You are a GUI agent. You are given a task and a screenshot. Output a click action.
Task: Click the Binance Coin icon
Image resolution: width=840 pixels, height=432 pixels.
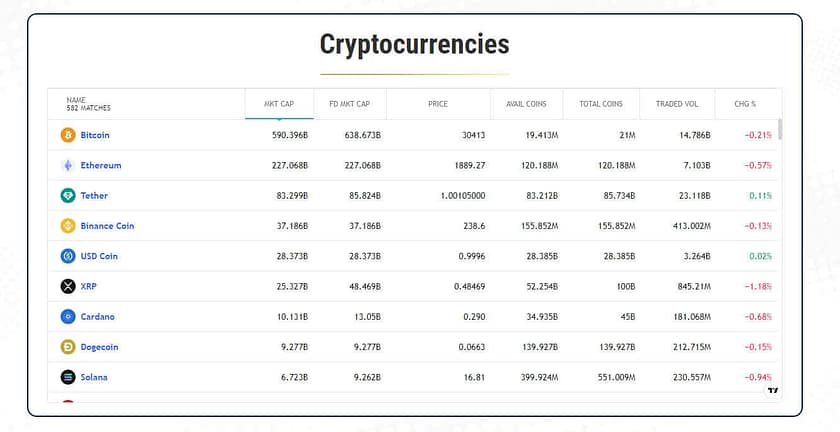68,226
